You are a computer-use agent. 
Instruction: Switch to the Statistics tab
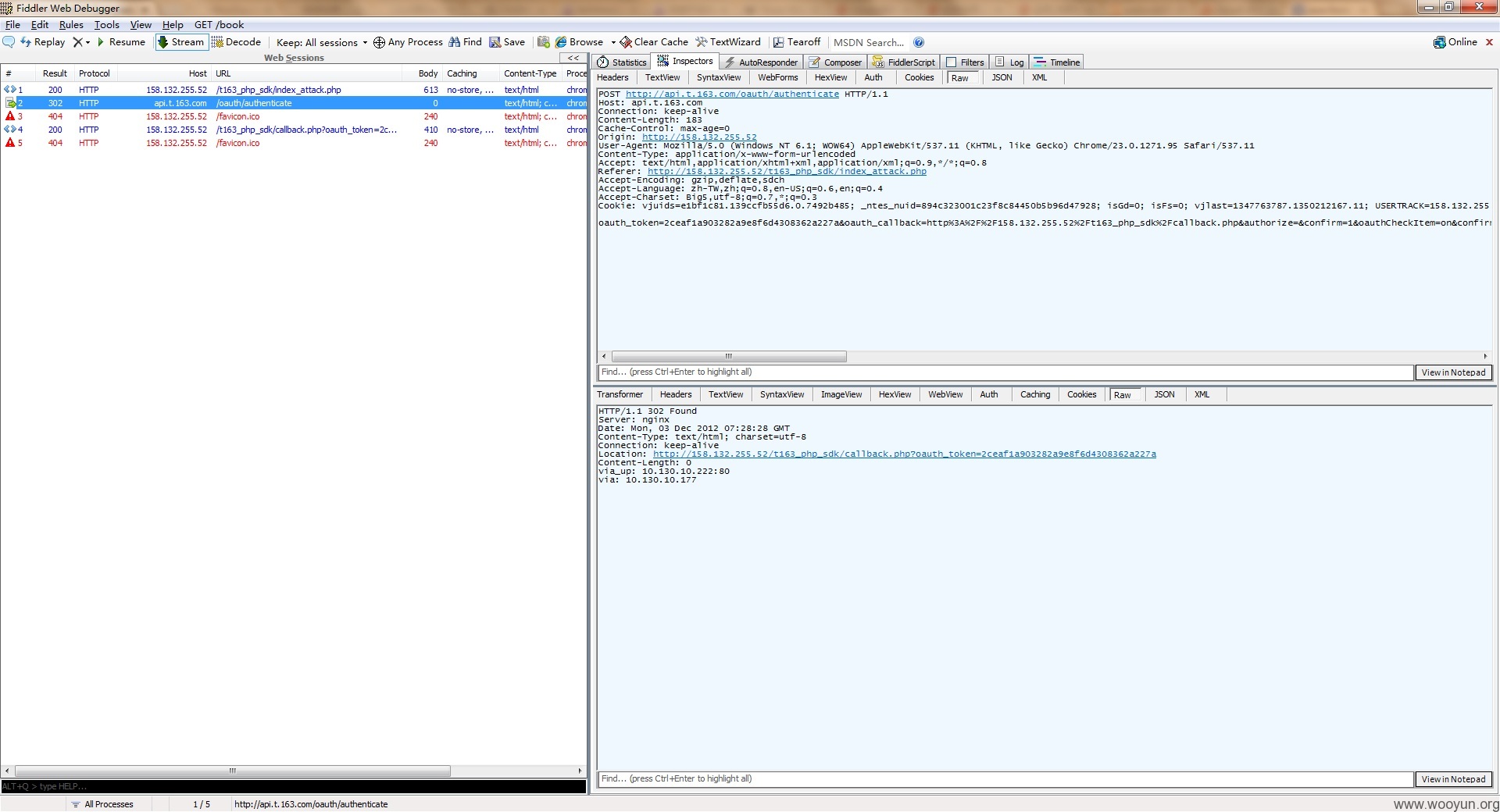pyautogui.click(x=622, y=62)
